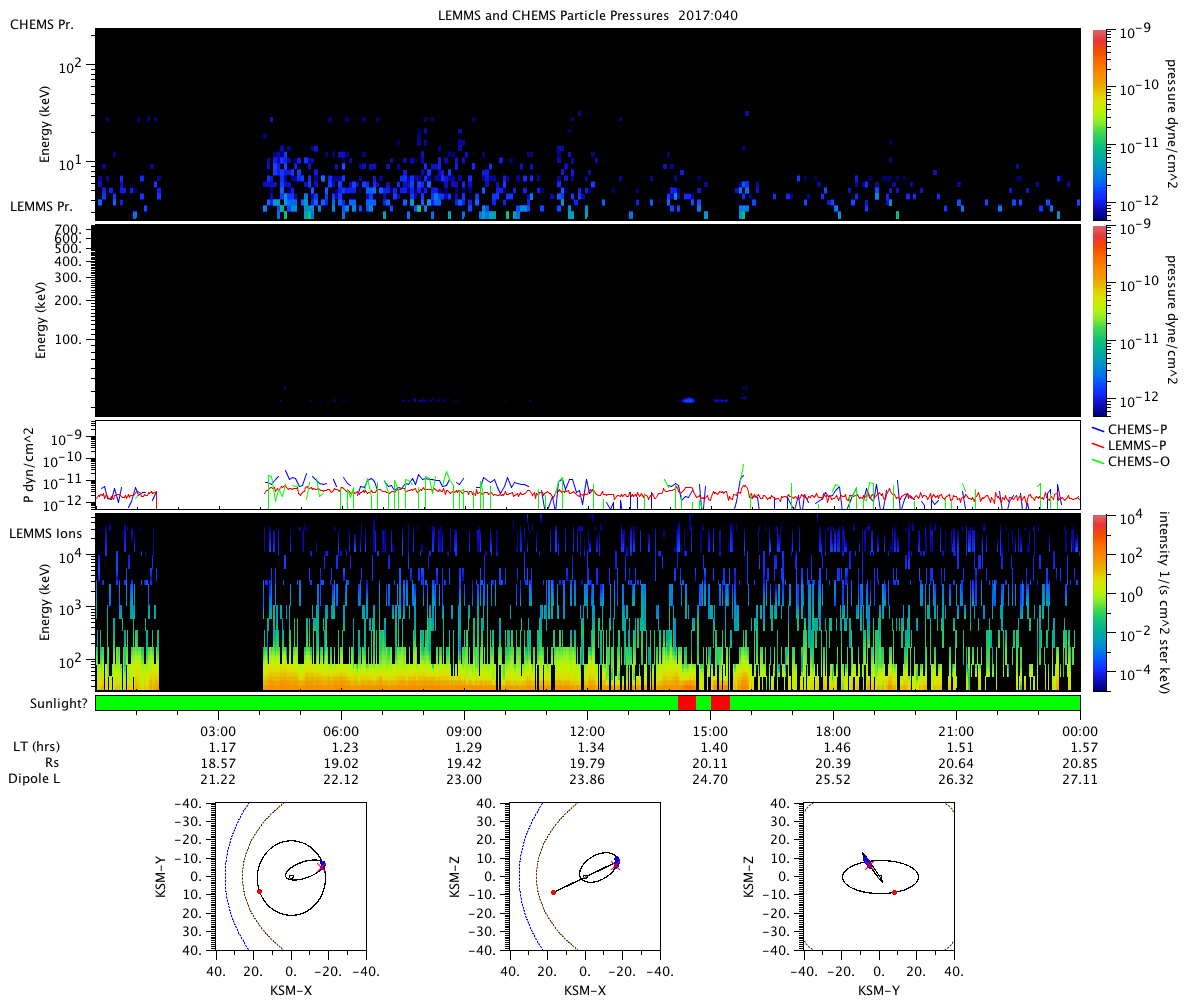The height and width of the screenshot is (1000, 1200).
Task: Click the LEMMS pressure colorbar in second panel
Action: tap(1101, 320)
